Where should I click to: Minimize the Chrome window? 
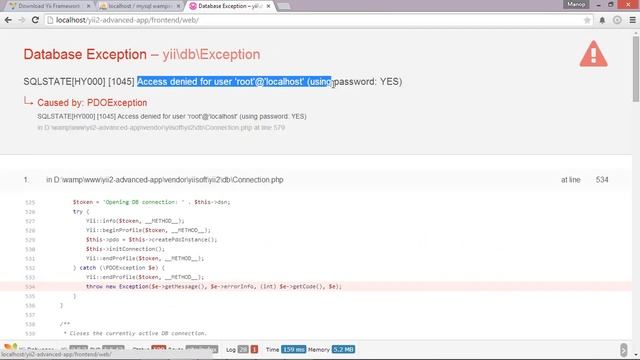coord(598,4)
